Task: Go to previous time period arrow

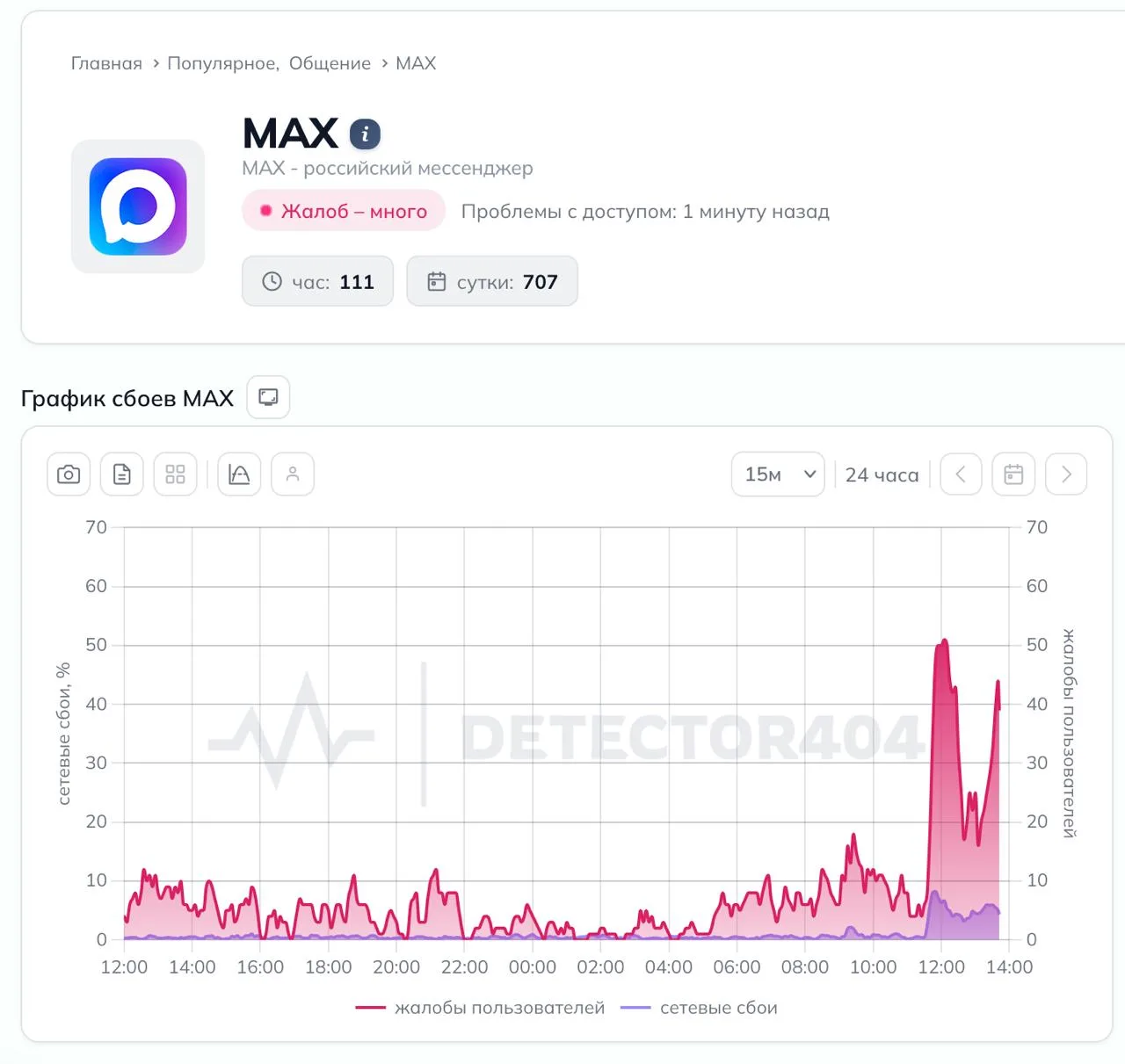Action: coord(961,474)
